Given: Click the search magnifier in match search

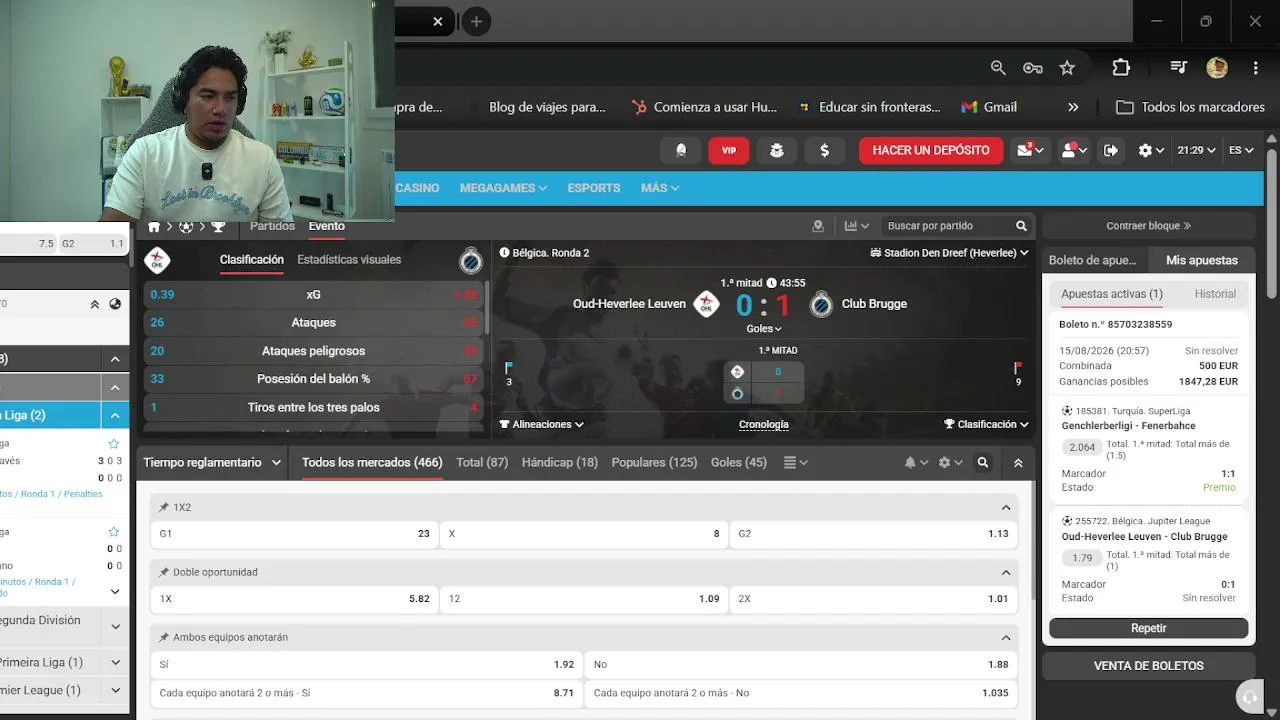Looking at the screenshot, I should point(1021,226).
